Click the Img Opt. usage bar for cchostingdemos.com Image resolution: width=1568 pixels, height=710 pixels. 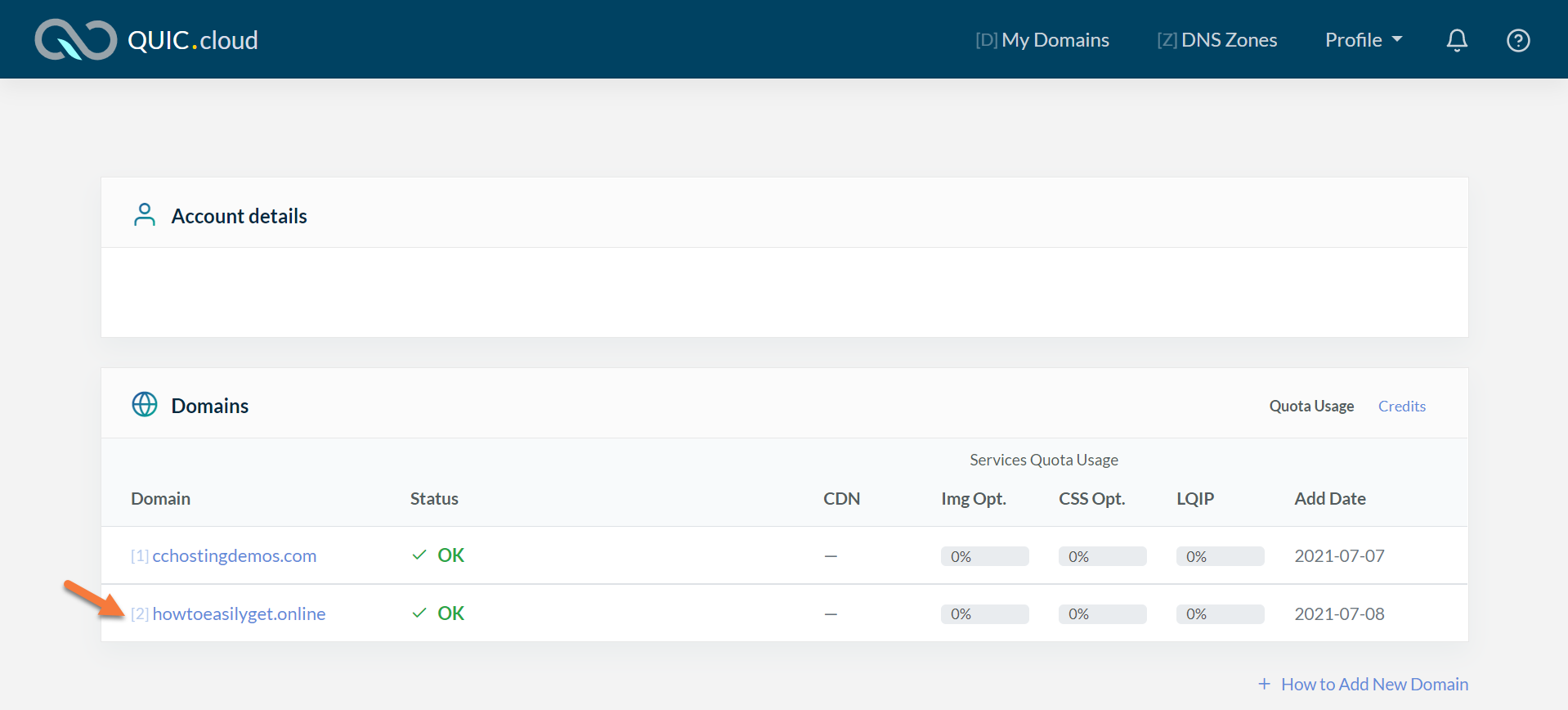click(984, 557)
